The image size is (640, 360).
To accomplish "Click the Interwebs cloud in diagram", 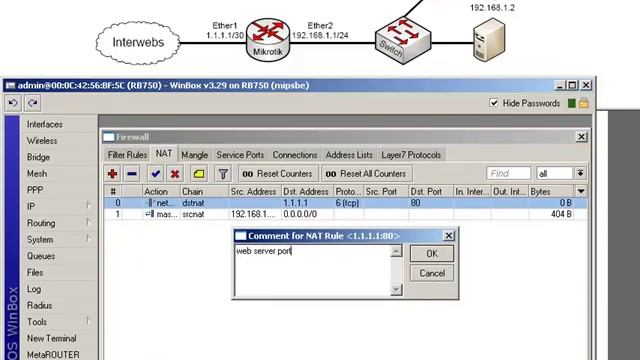I will (138, 42).
